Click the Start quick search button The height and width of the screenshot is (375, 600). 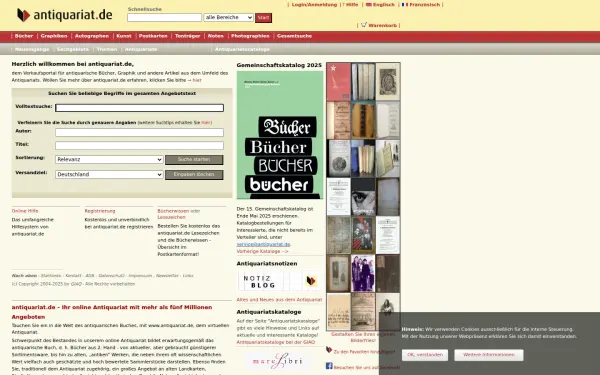(263, 18)
